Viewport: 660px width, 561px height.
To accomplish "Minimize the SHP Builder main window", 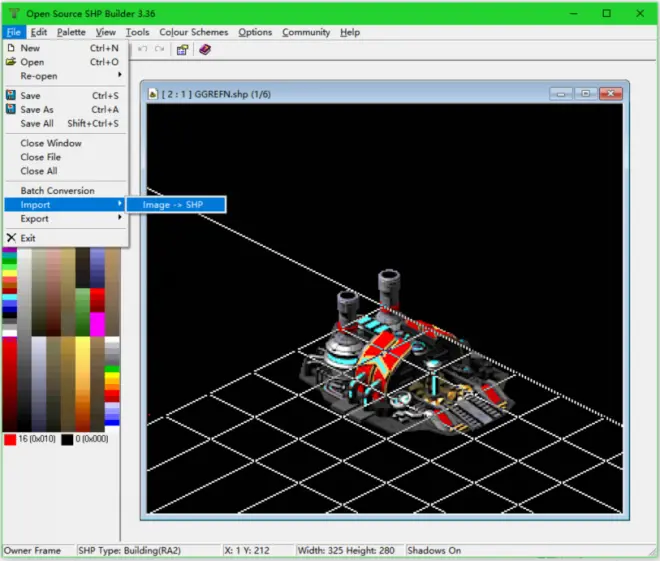I will (573, 13).
